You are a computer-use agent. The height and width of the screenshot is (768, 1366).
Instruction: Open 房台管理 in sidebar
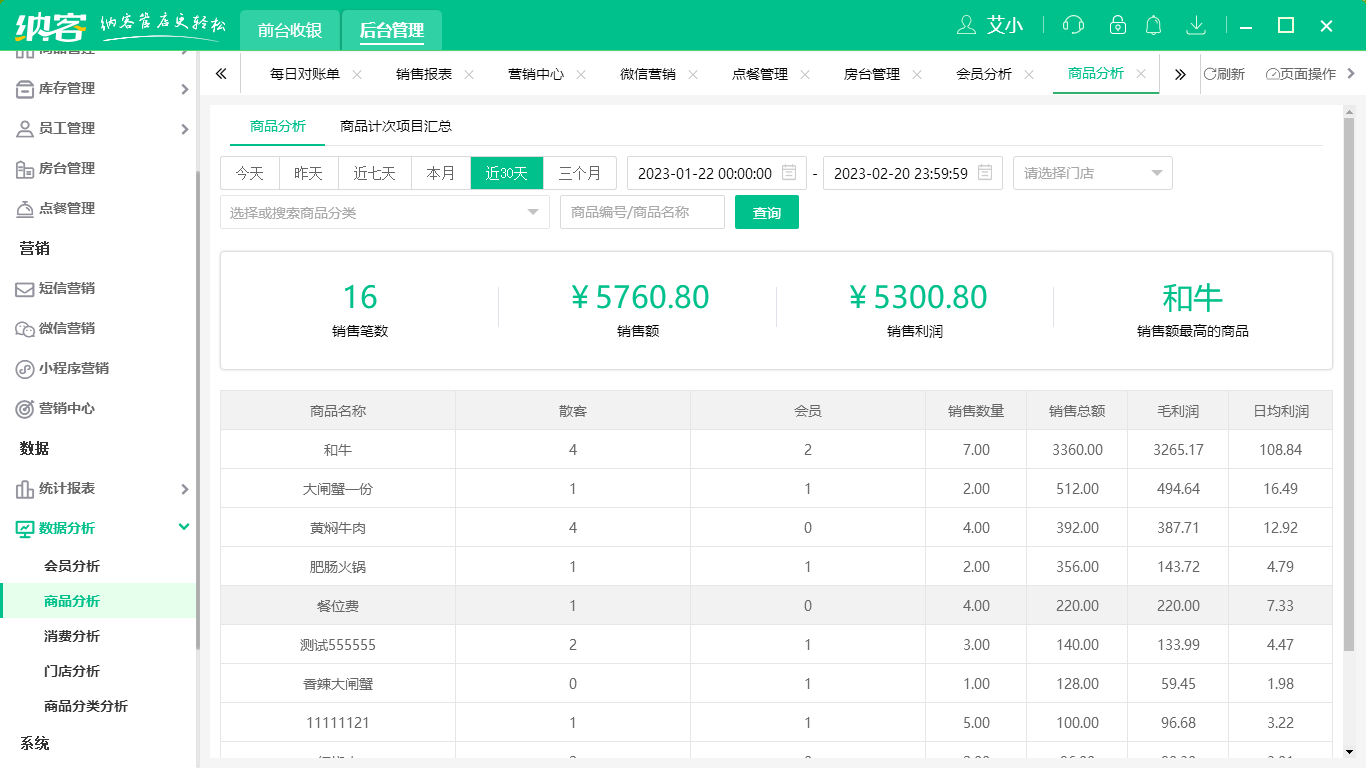click(67, 168)
